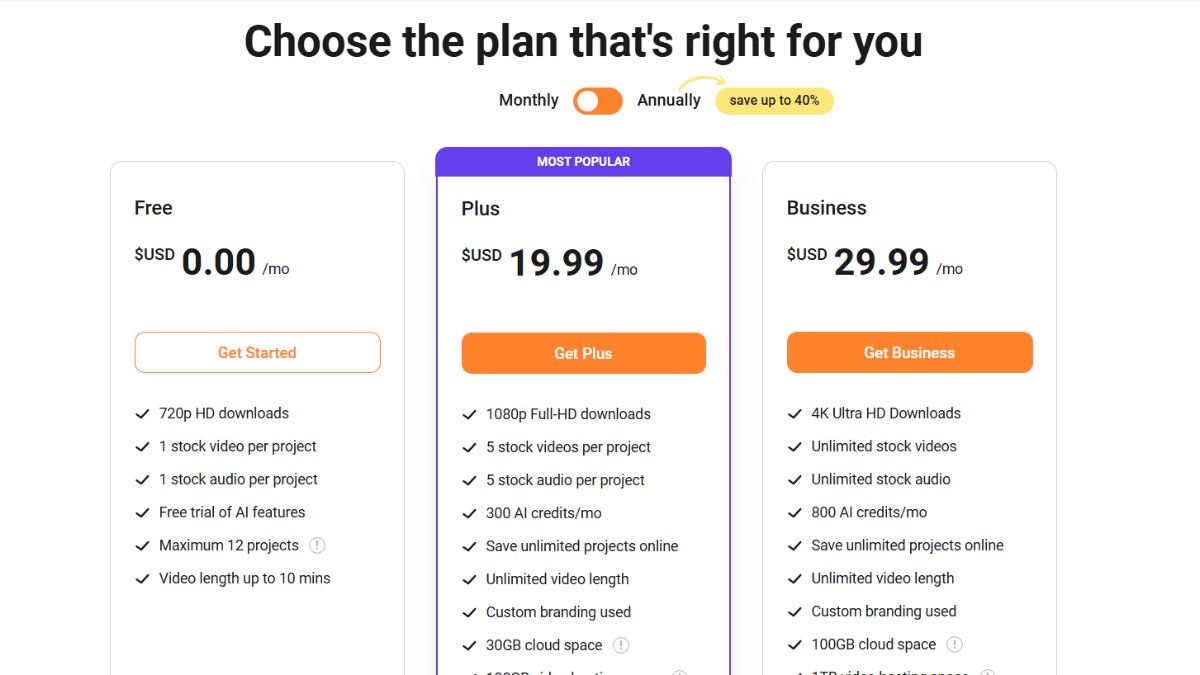Screen dimensions: 1200x675
Task: Click the Free plan 0.00 price
Action: (x=219, y=262)
